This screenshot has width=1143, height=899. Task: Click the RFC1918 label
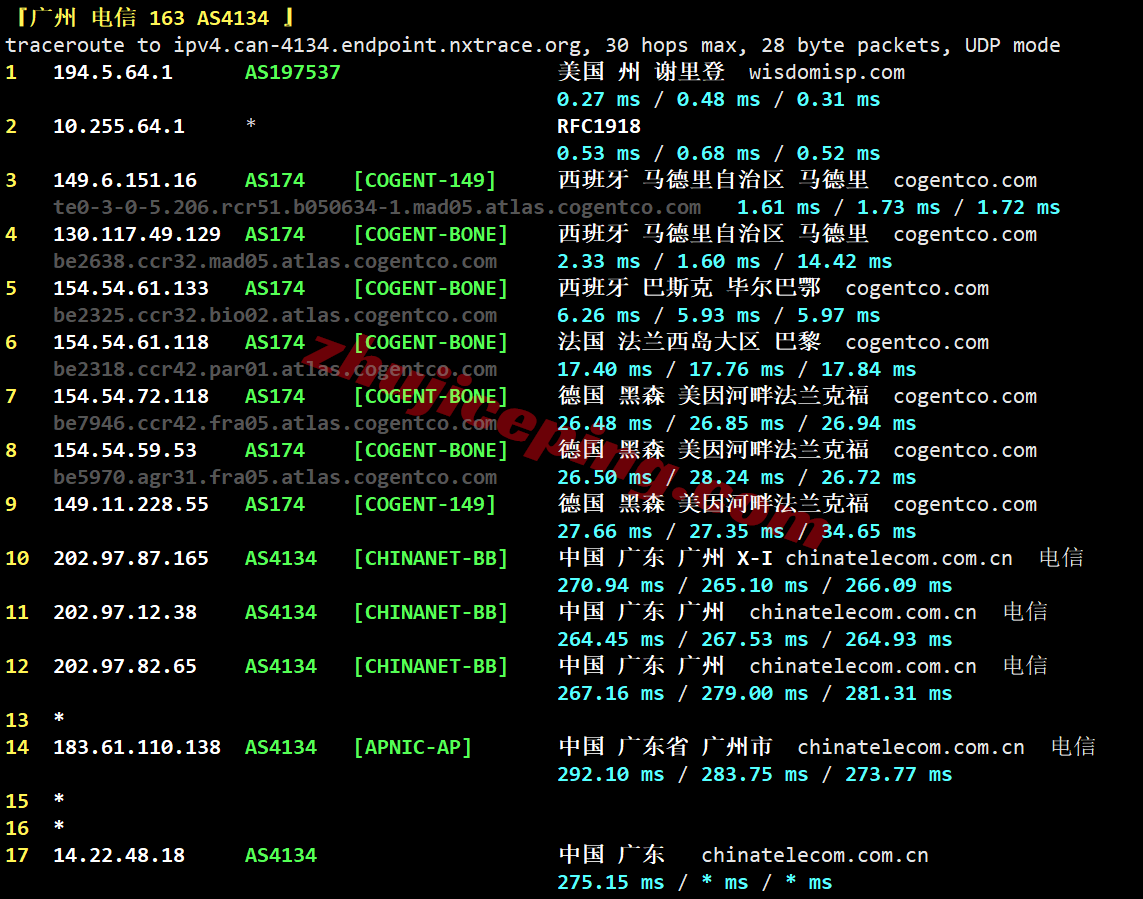598,126
